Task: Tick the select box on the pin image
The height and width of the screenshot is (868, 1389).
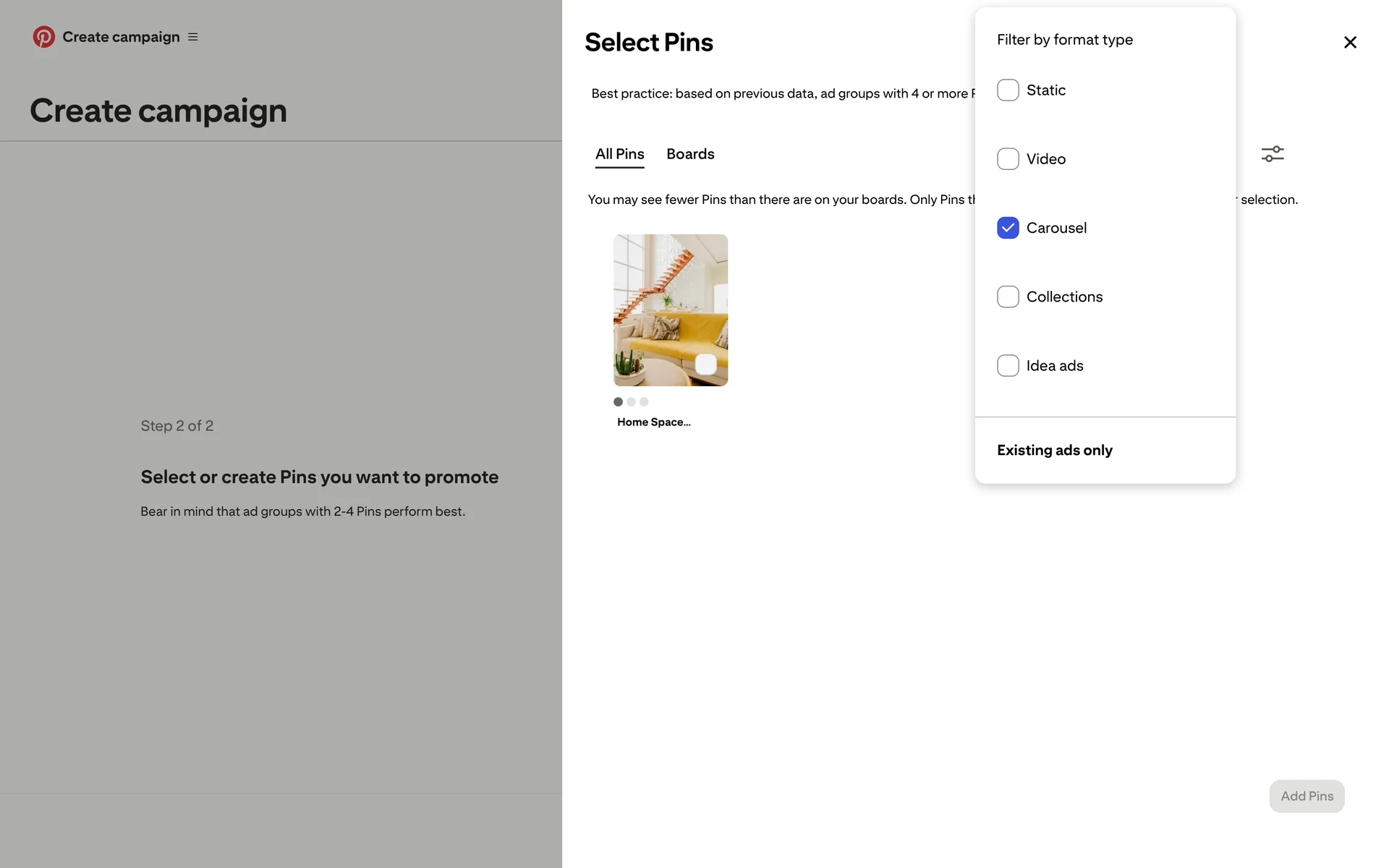Action: tap(705, 364)
